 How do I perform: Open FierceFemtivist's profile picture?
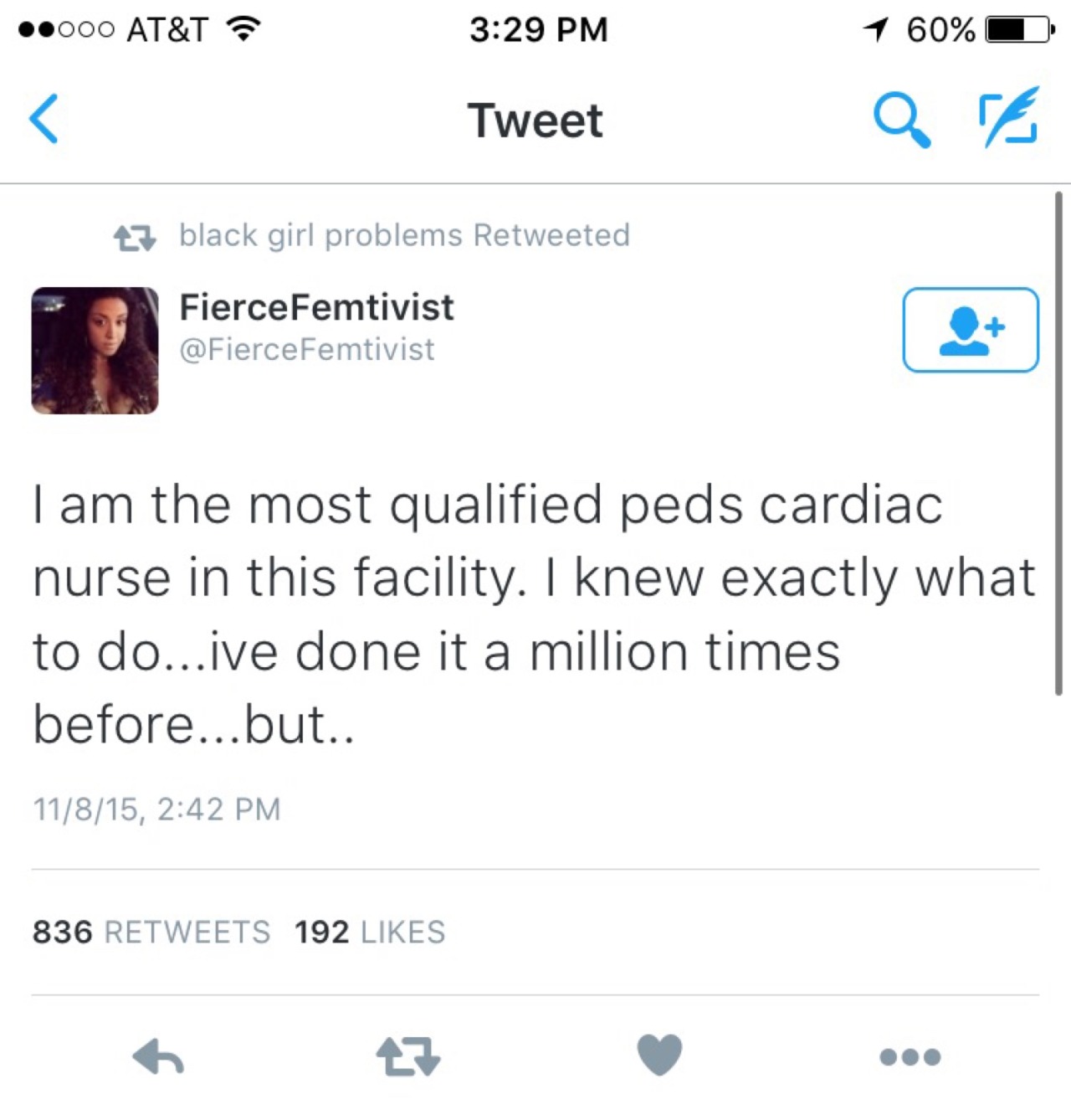pyautogui.click(x=95, y=351)
